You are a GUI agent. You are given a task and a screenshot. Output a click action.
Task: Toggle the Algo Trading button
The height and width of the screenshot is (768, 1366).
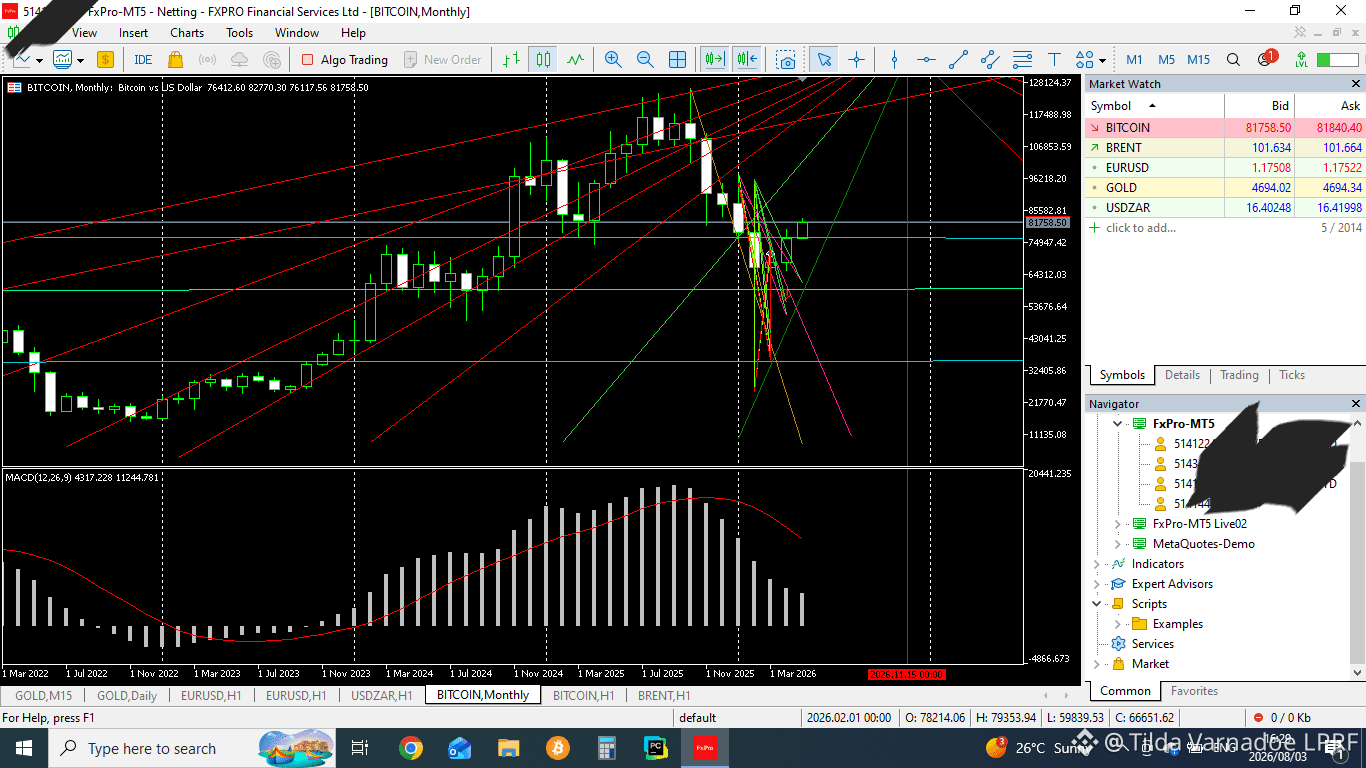click(344, 60)
